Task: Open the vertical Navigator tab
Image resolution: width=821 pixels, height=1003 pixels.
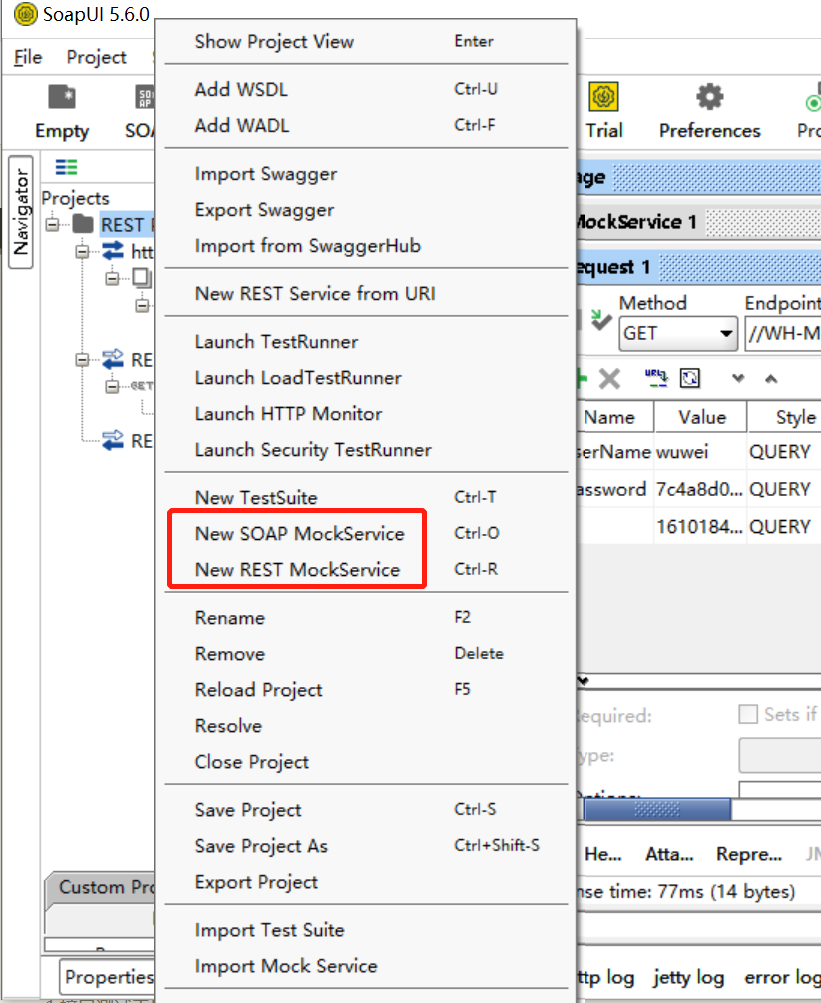Action: click(20, 212)
